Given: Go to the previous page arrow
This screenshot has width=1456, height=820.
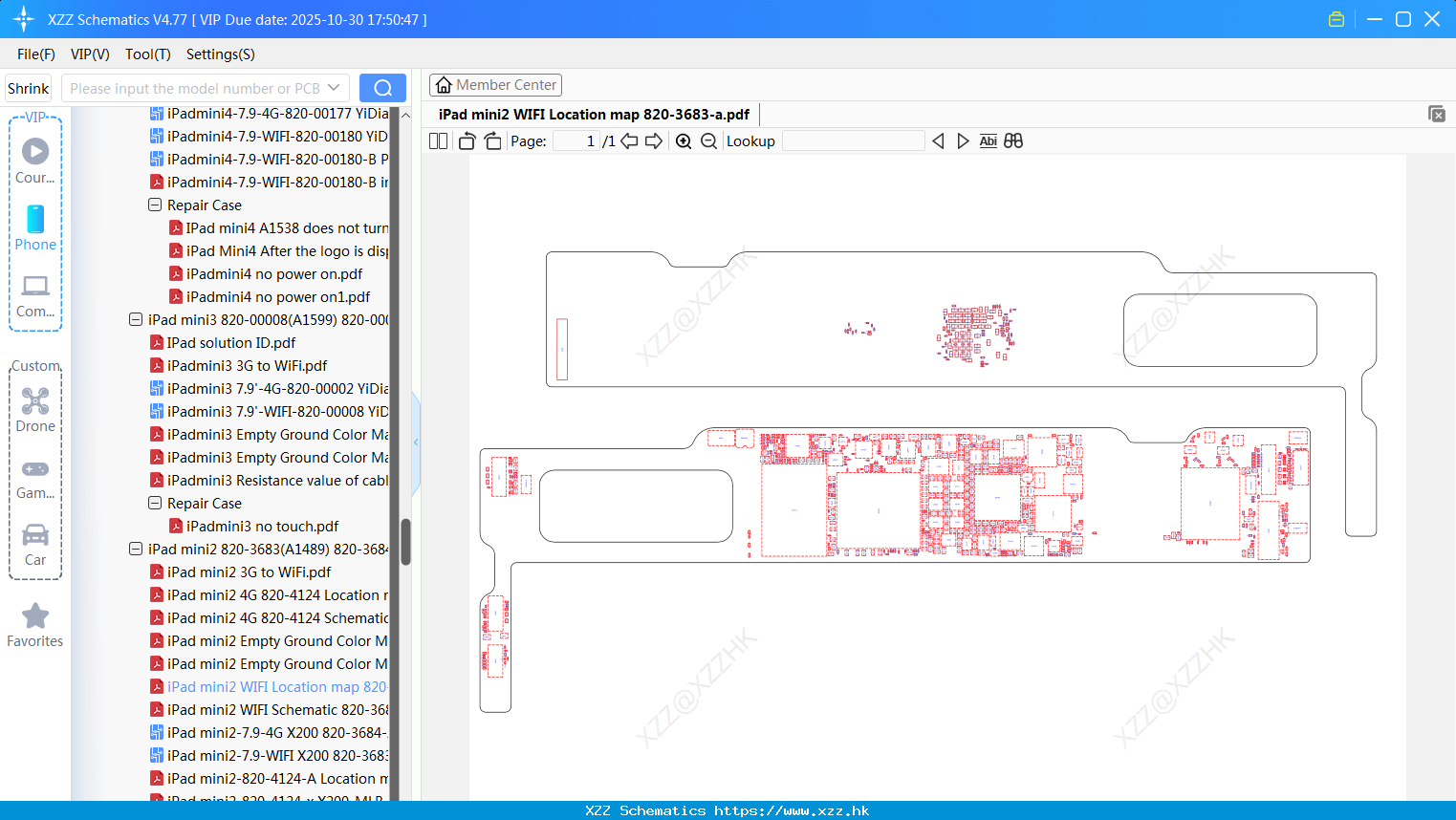Looking at the screenshot, I should click(x=629, y=141).
